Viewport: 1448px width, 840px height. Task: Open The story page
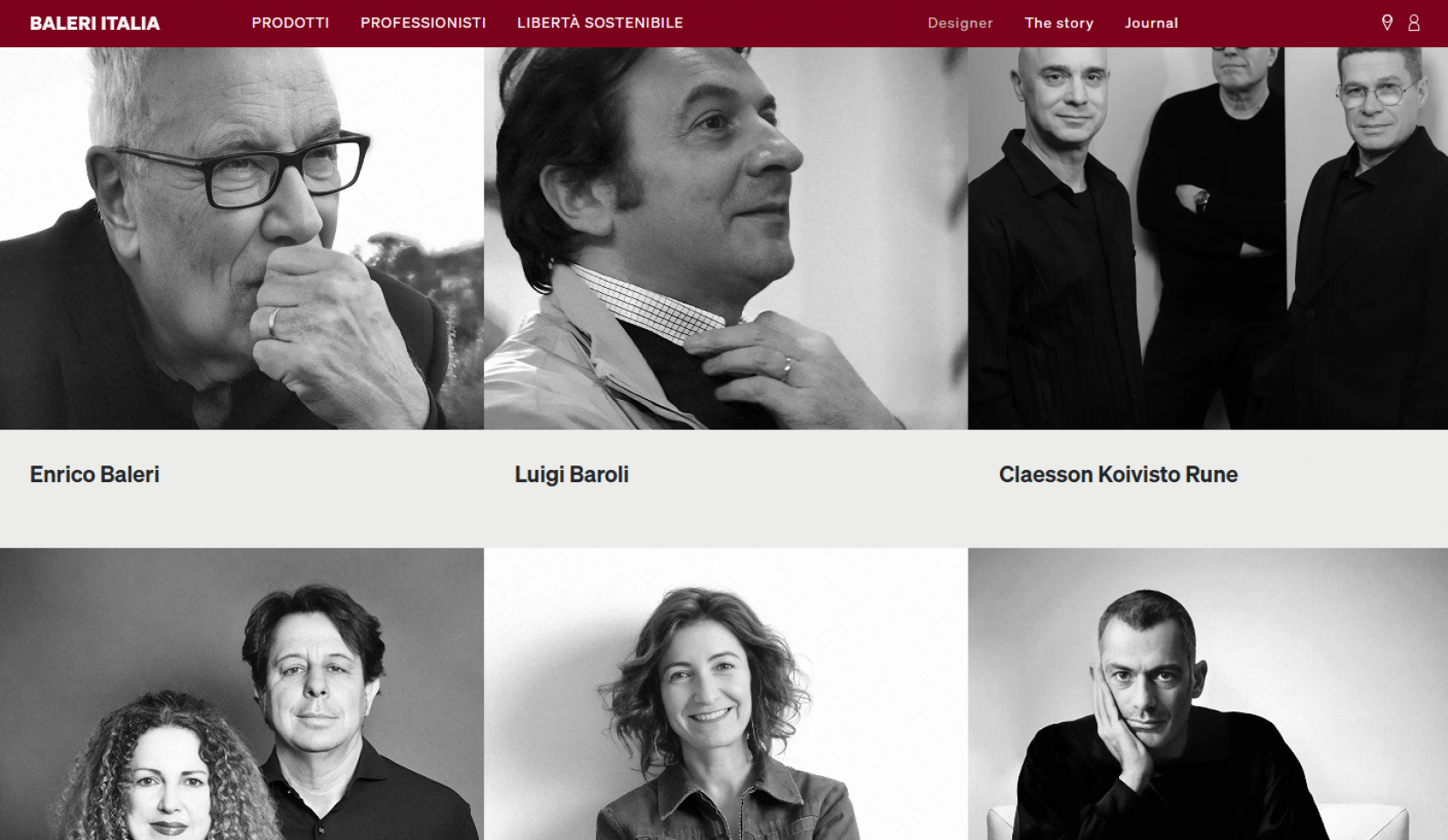1059,23
